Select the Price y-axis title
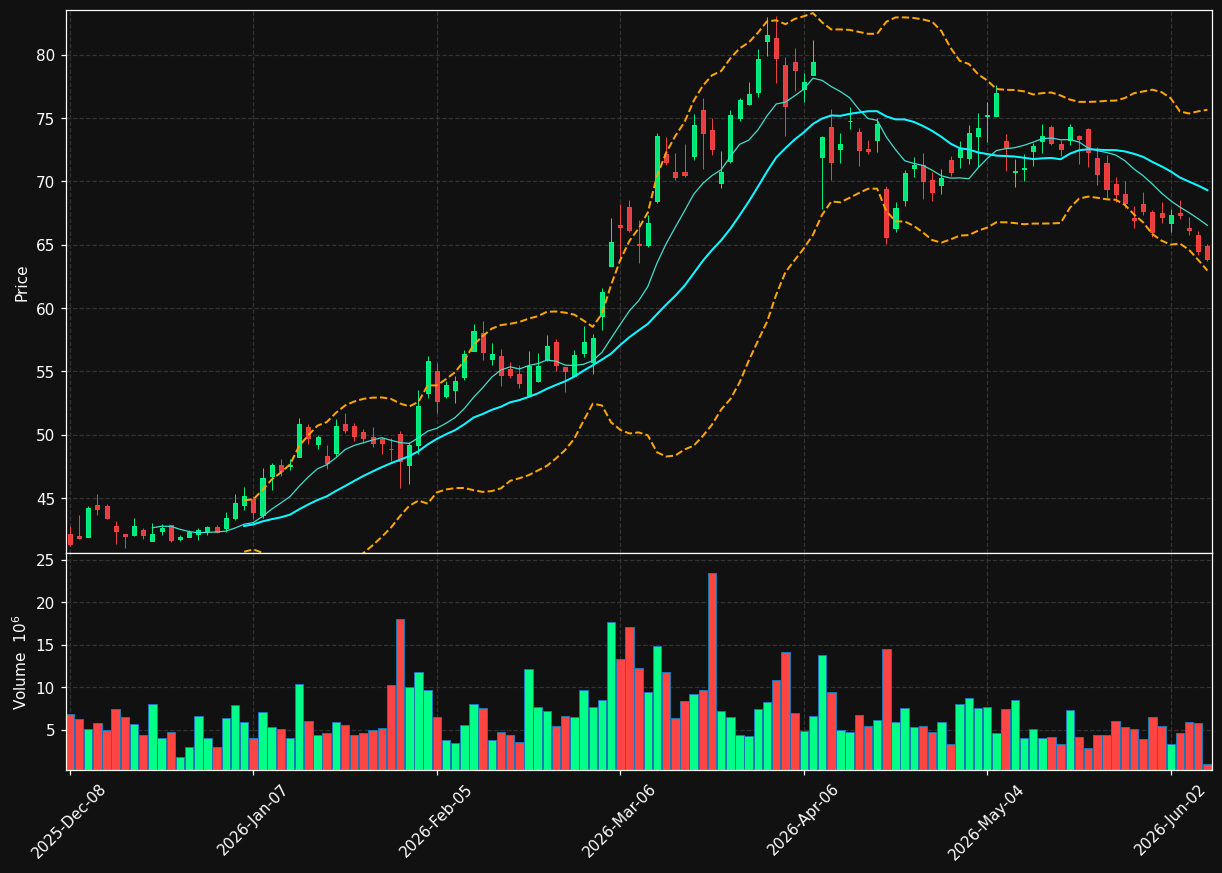The image size is (1222, 873). tap(21, 283)
